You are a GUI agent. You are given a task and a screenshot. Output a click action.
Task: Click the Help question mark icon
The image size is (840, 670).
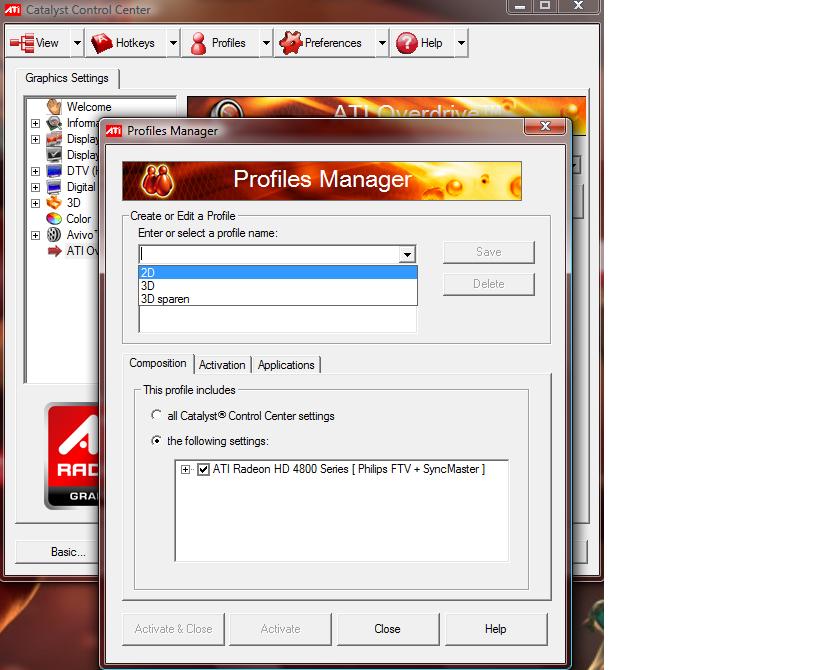(x=407, y=43)
